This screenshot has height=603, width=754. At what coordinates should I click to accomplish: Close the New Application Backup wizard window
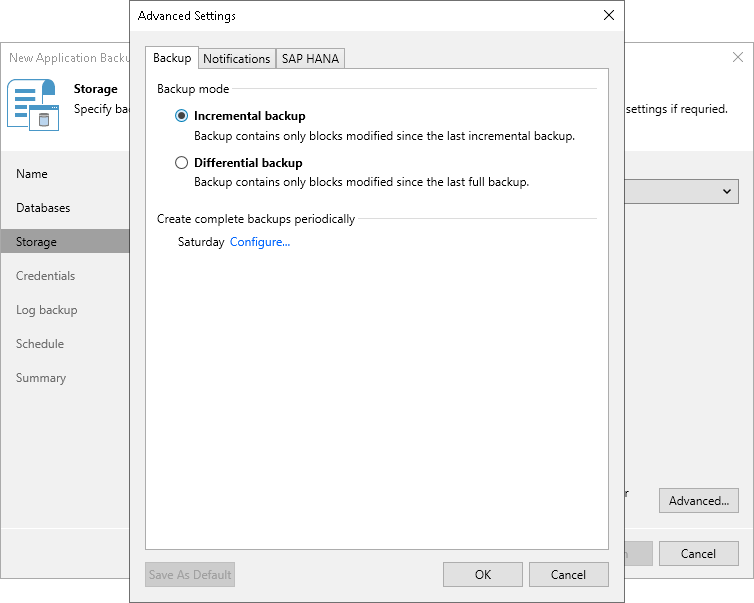pyautogui.click(x=738, y=57)
